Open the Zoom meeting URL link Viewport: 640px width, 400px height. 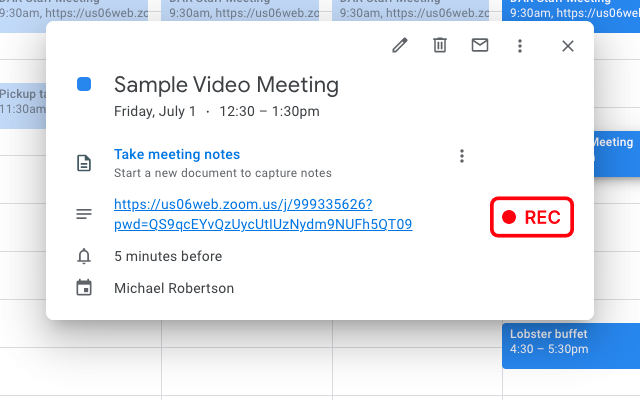click(263, 215)
